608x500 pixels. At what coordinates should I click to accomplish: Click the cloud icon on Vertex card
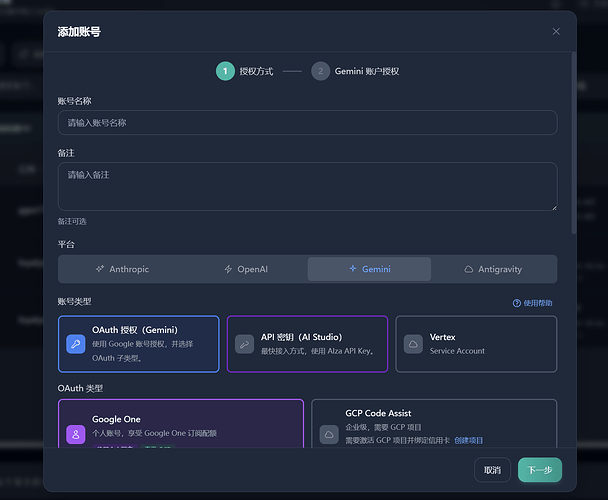pyautogui.click(x=413, y=344)
